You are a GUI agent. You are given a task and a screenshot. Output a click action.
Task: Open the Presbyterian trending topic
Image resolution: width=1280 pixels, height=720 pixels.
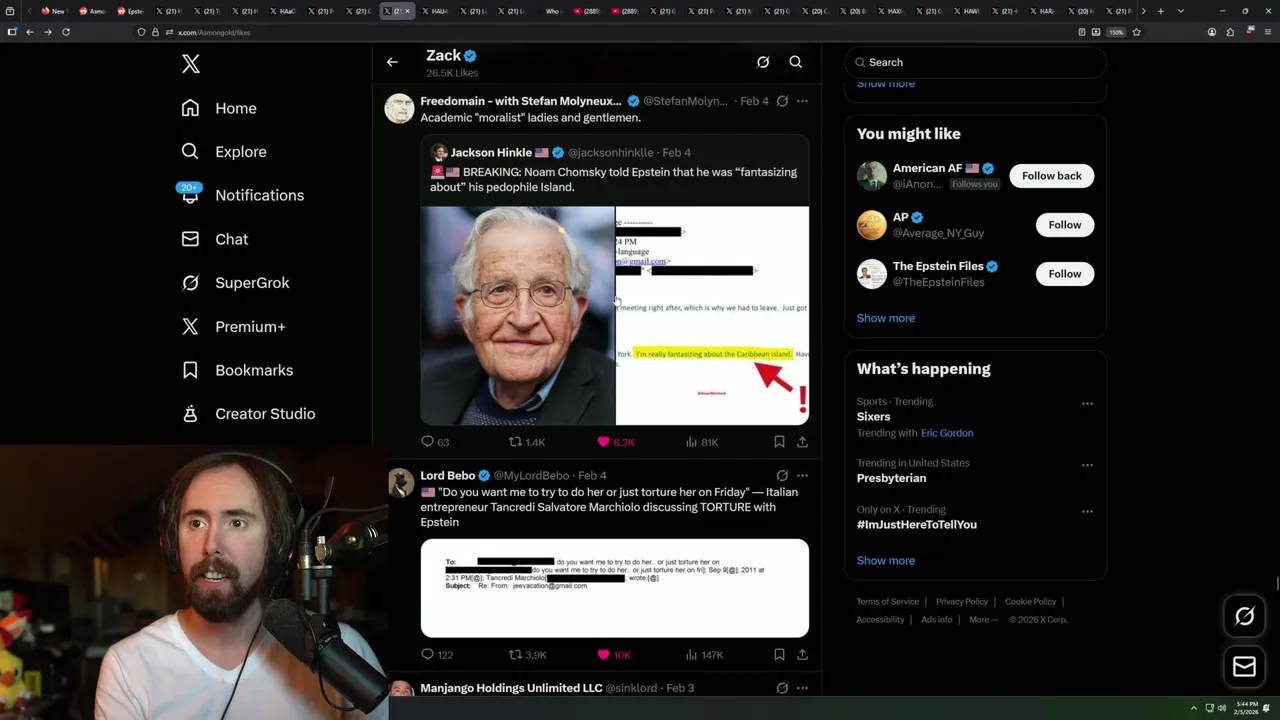[891, 479]
